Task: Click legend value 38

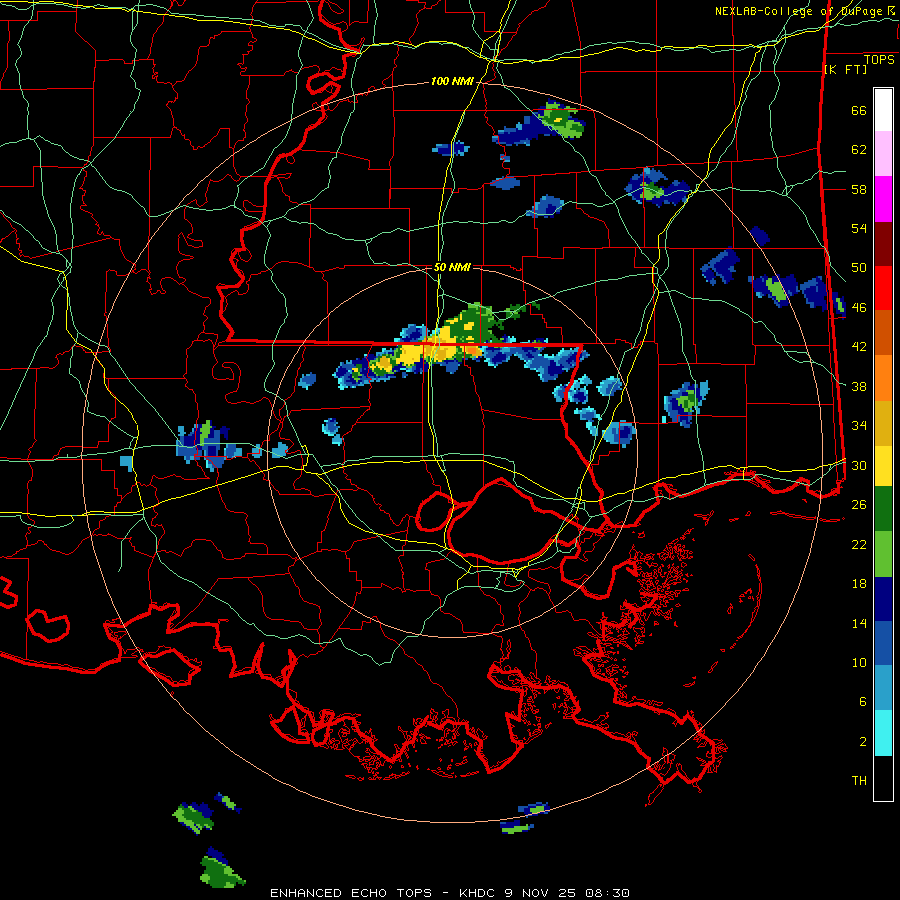Action: [x=859, y=386]
